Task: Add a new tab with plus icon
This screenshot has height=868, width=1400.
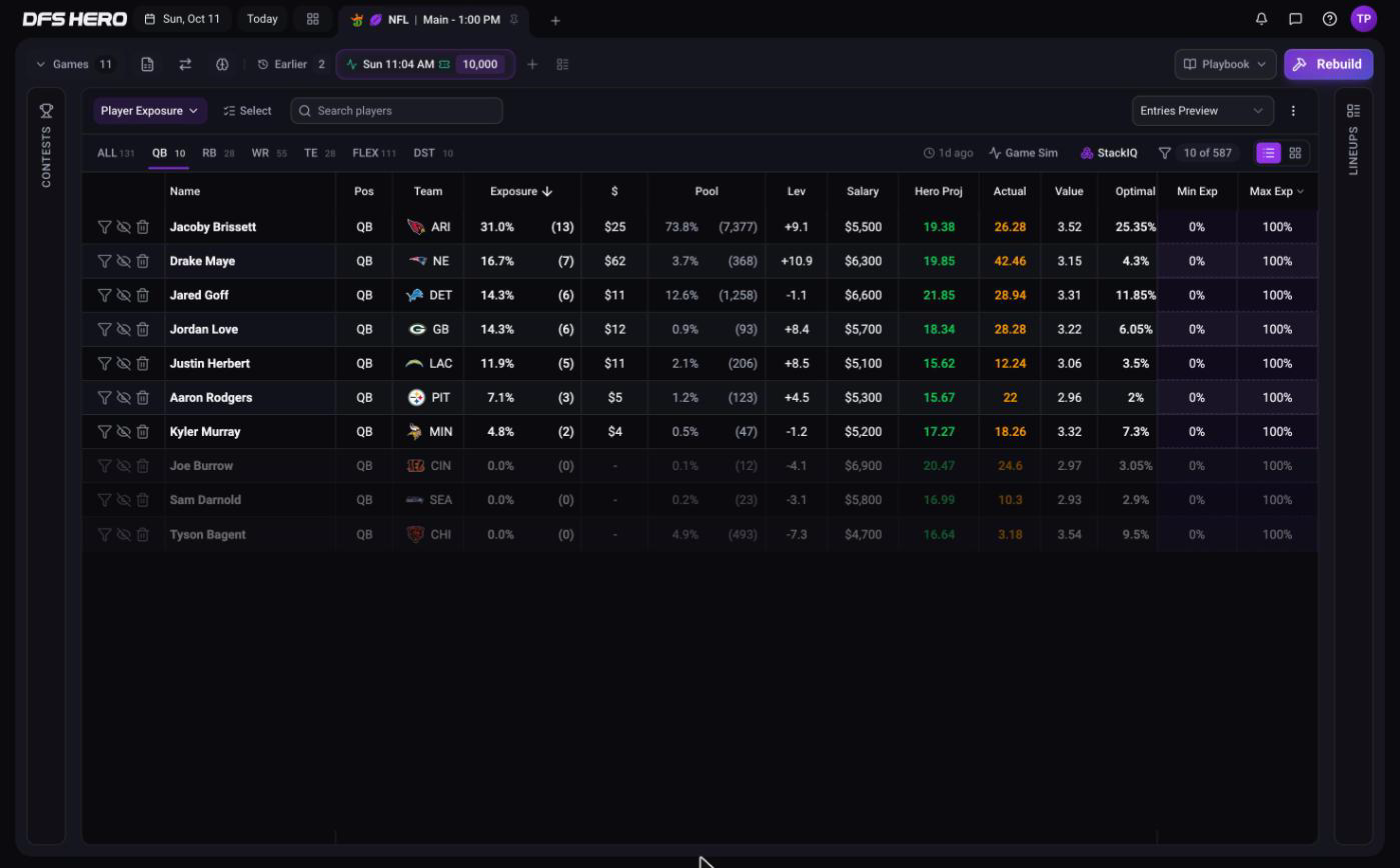Action: [x=555, y=20]
